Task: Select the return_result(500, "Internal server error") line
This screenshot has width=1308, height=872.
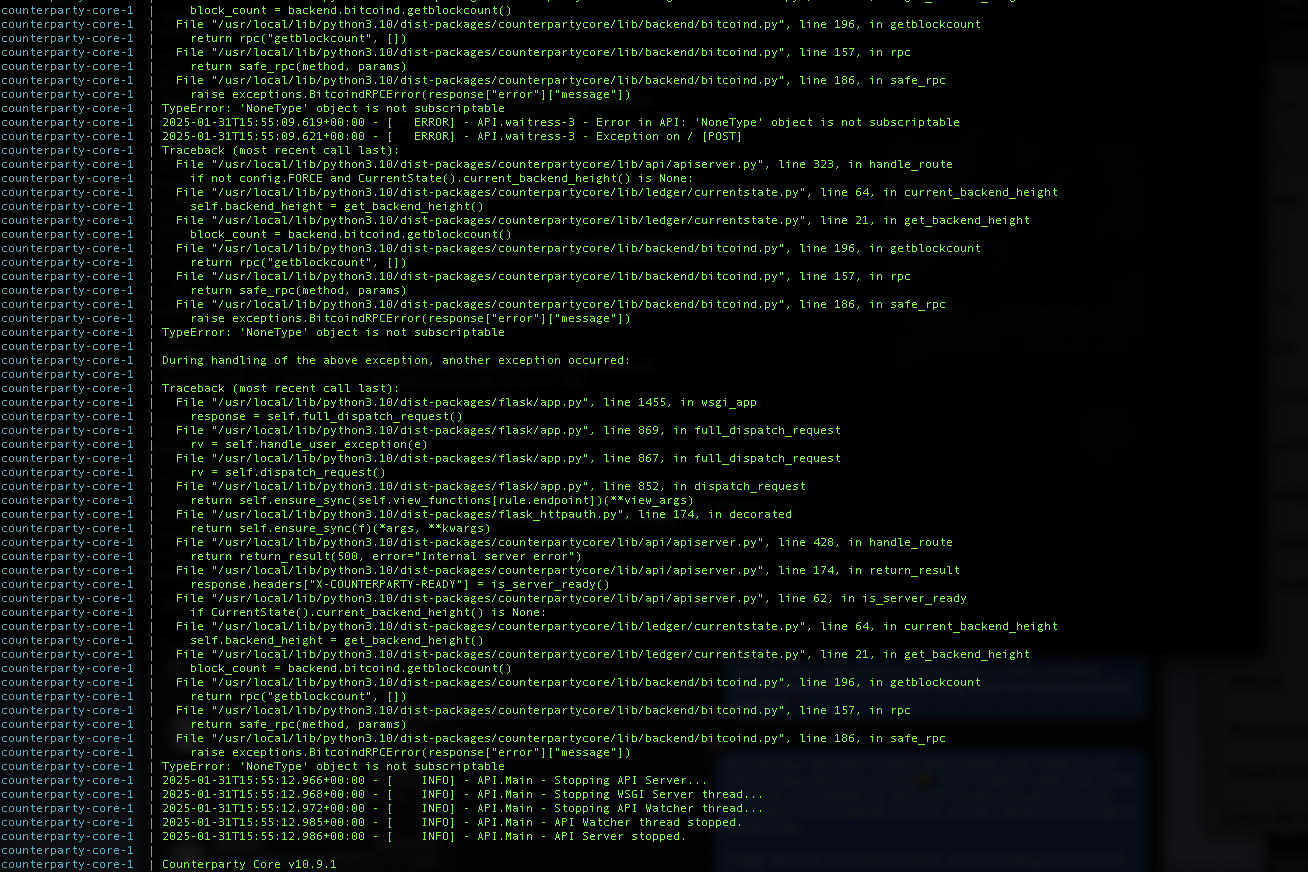Action: [x=385, y=556]
